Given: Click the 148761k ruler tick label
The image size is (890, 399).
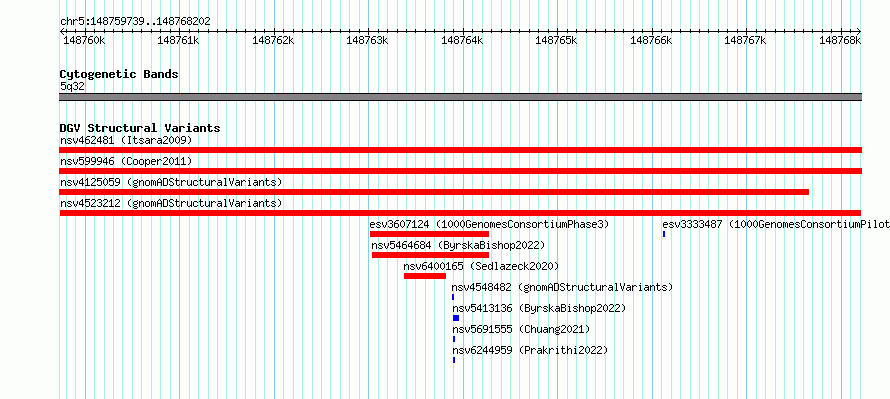Looking at the screenshot, I should [x=178, y=40].
